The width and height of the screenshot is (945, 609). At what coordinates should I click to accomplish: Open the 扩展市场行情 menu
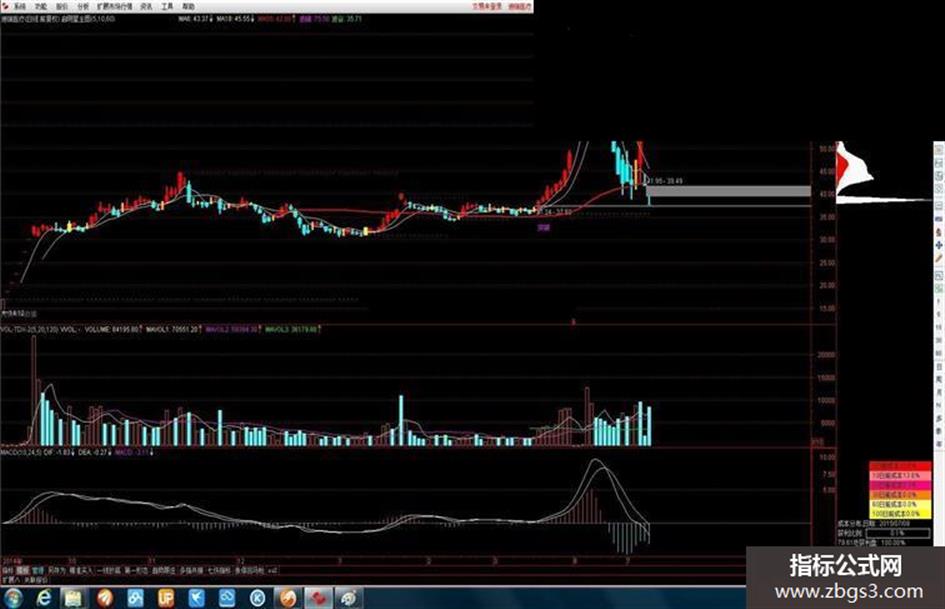coord(115,7)
